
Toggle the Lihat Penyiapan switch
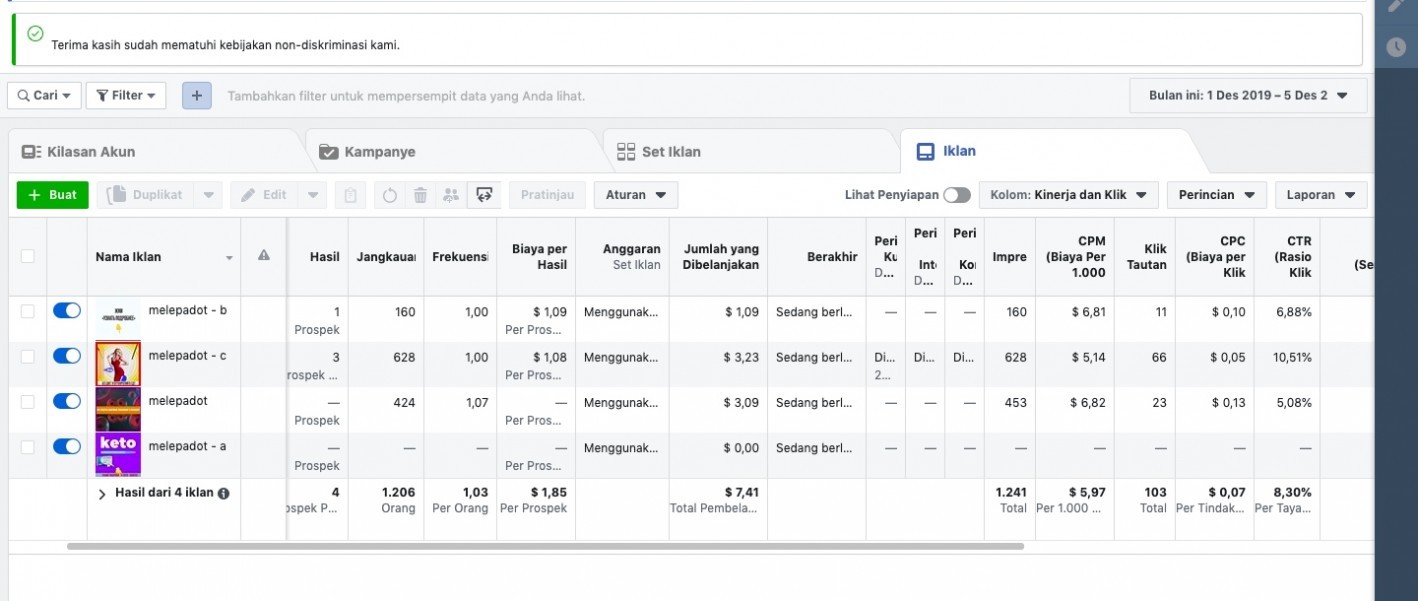pyautogui.click(x=957, y=195)
